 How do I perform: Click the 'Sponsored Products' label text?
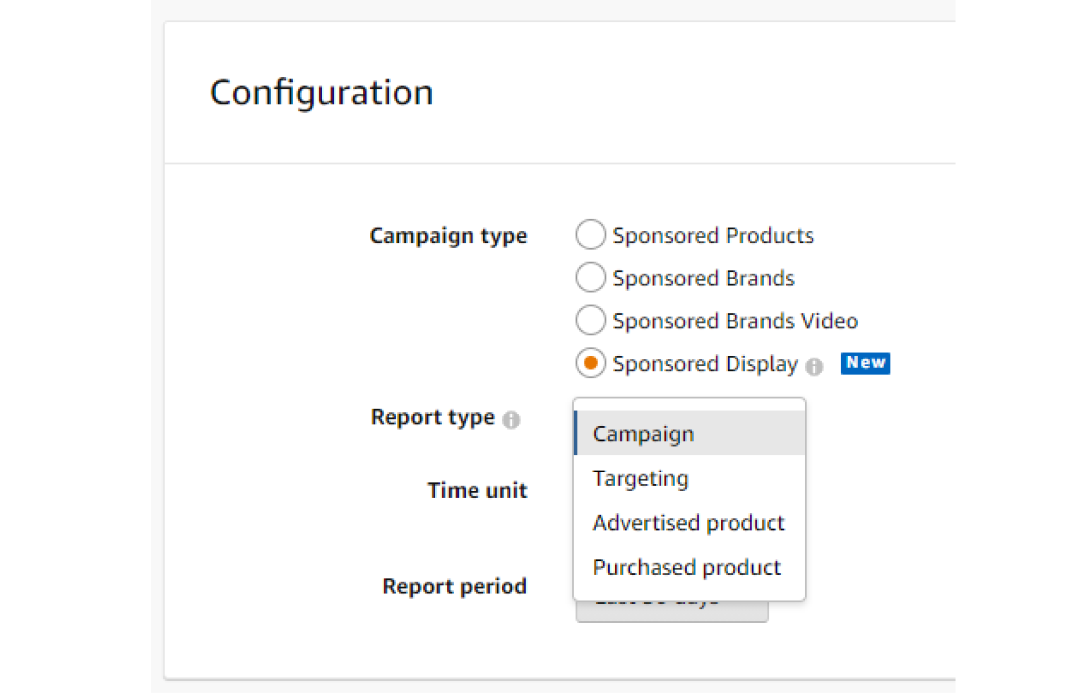[713, 236]
